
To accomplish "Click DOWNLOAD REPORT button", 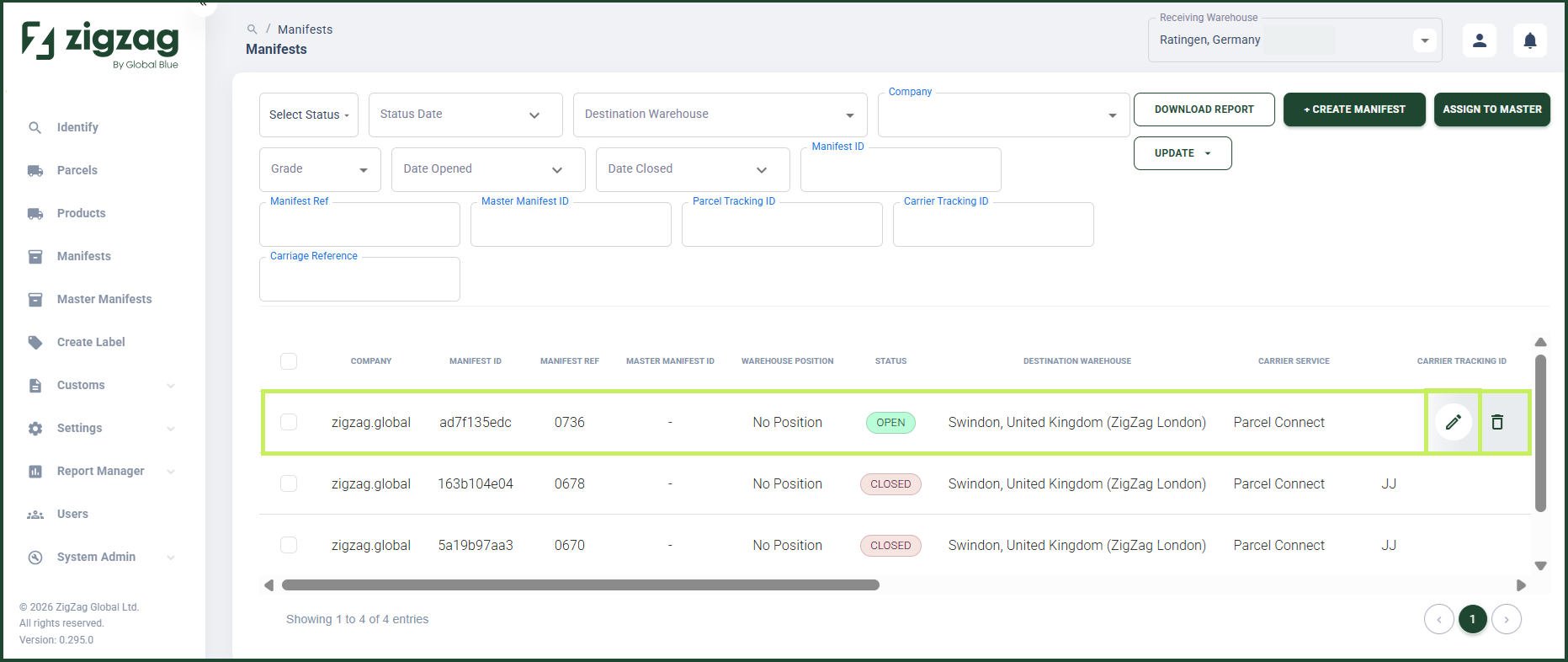I will [x=1204, y=109].
